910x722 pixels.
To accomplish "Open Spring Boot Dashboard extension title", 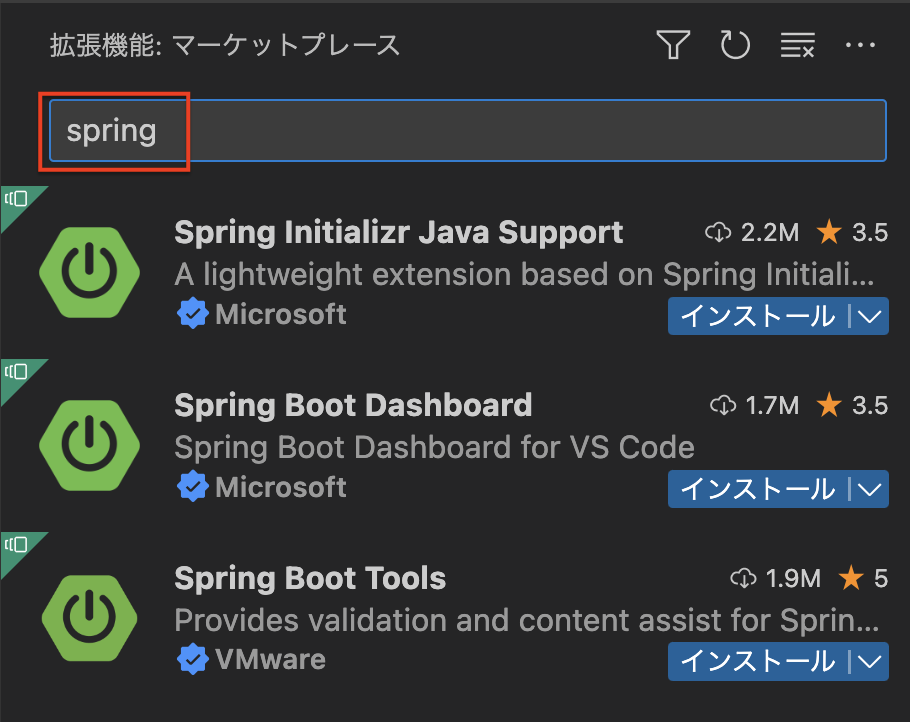I will (x=353, y=405).
